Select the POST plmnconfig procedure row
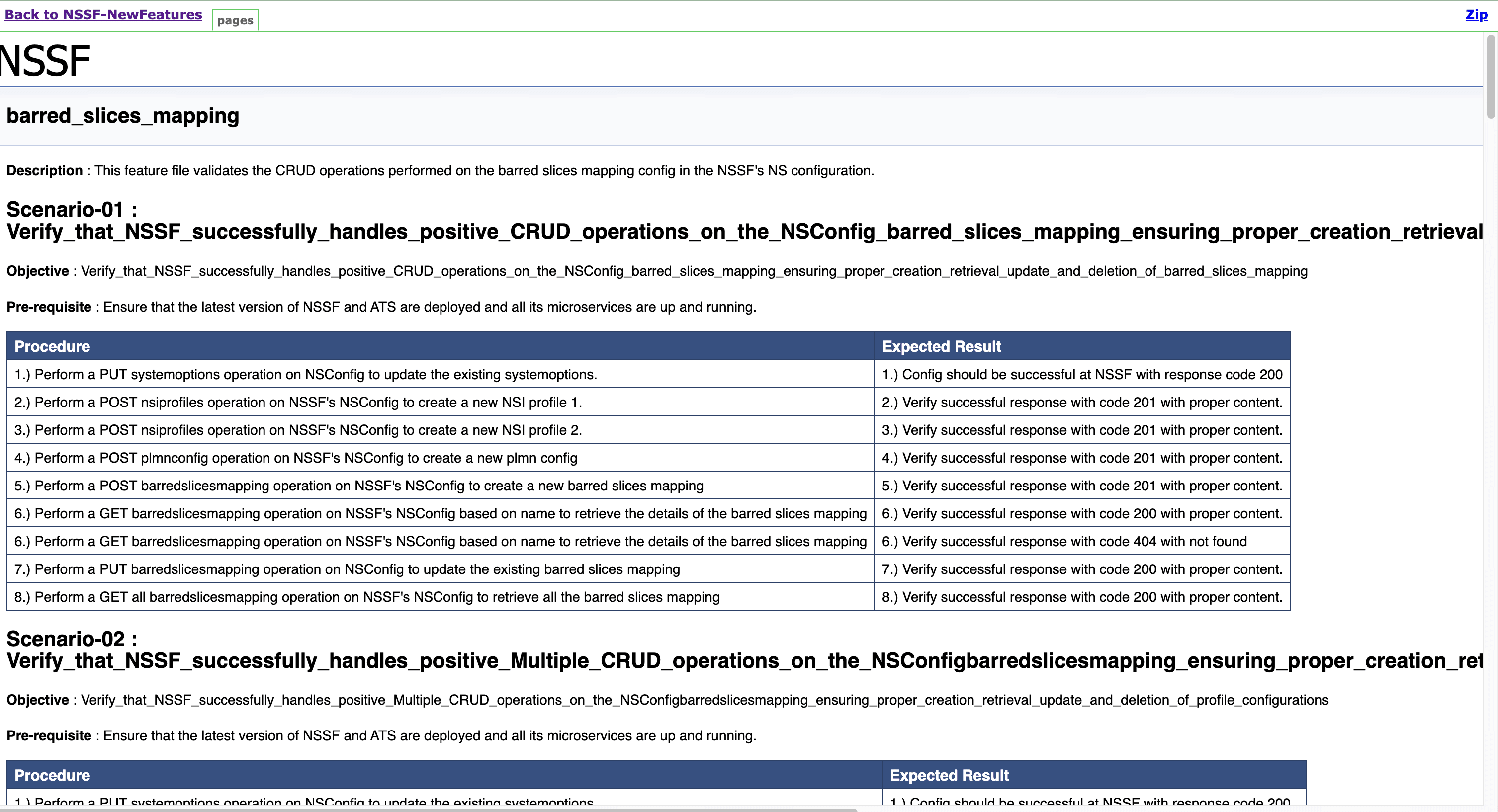This screenshot has width=1498, height=812. pyautogui.click(x=295, y=458)
